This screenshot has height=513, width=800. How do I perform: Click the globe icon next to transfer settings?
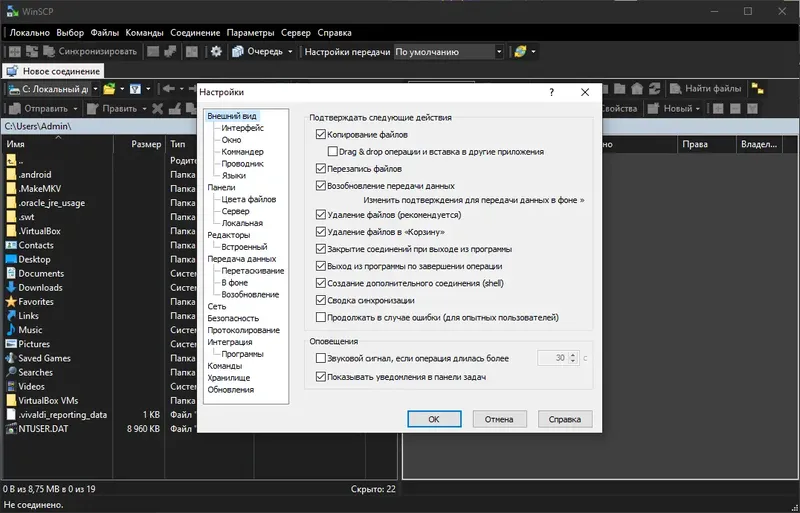pos(520,52)
